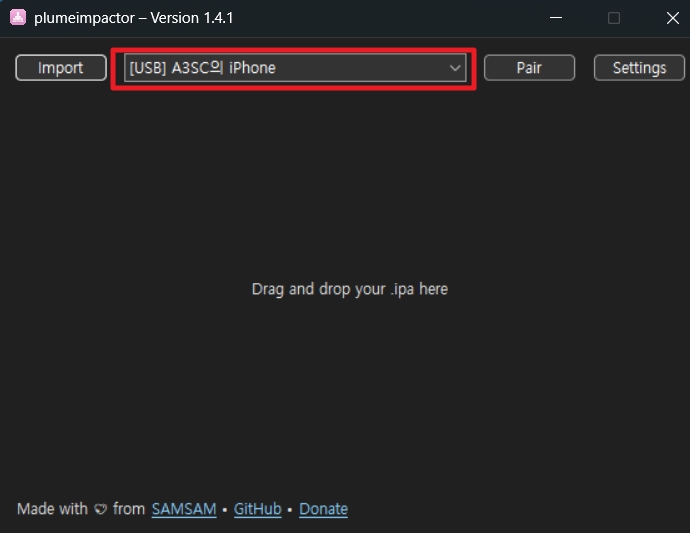Open the USB A3SC iPhone device dropdown
The width and height of the screenshot is (690, 533).
(x=295, y=68)
